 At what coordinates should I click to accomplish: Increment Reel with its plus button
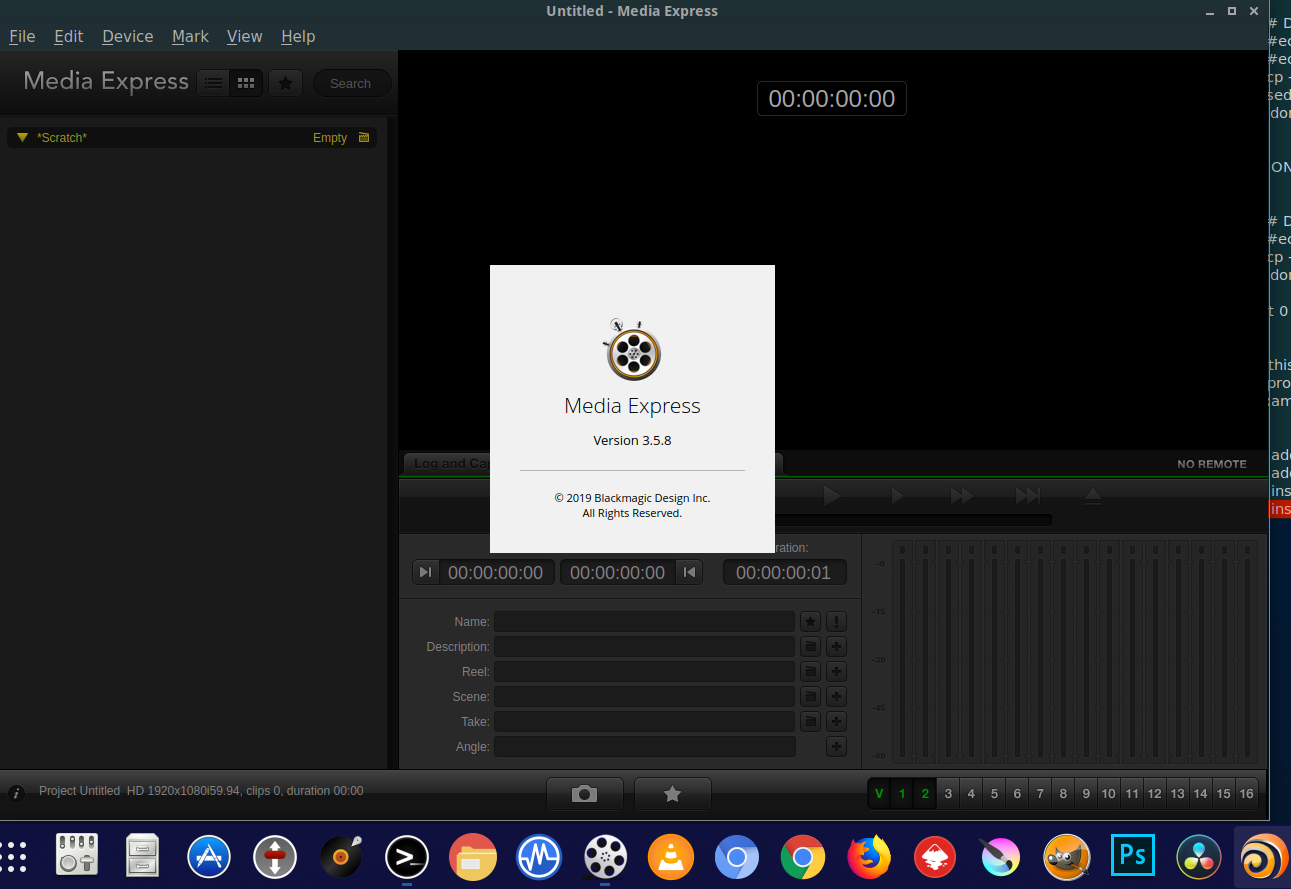click(837, 672)
